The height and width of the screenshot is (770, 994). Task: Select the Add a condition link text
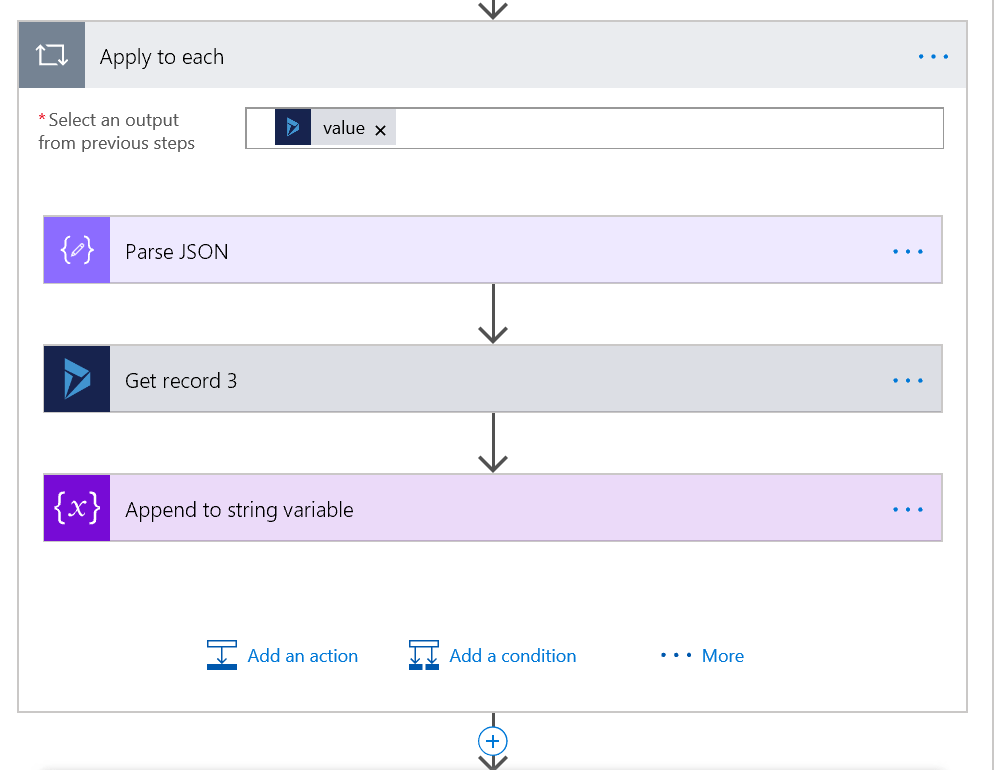click(x=513, y=656)
